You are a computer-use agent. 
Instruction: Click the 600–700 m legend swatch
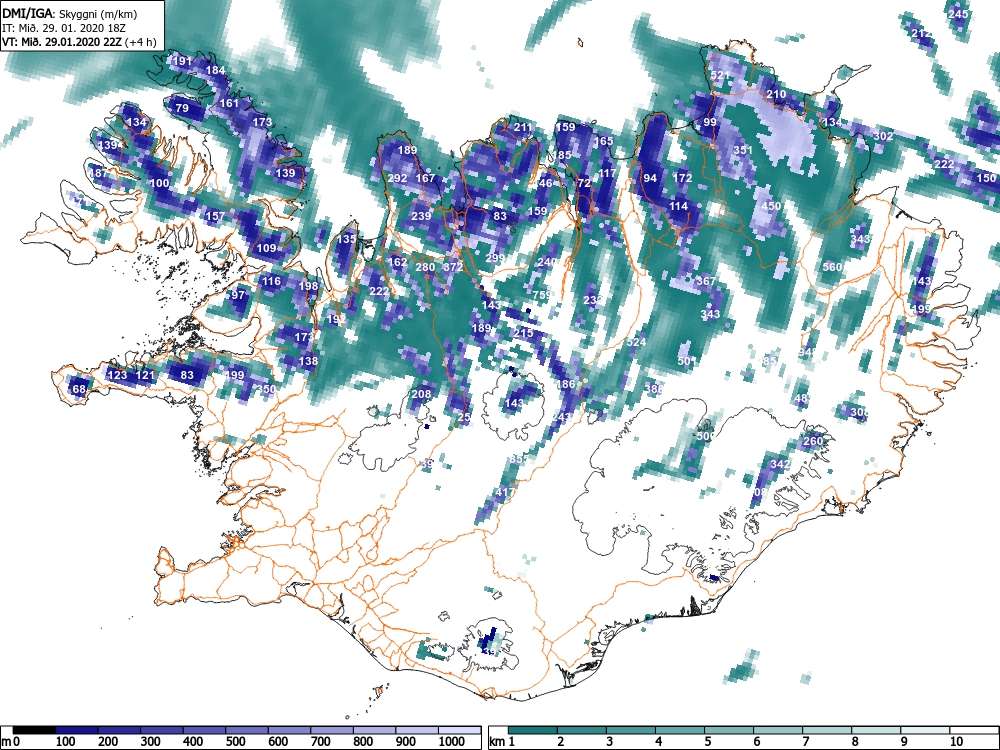290,730
